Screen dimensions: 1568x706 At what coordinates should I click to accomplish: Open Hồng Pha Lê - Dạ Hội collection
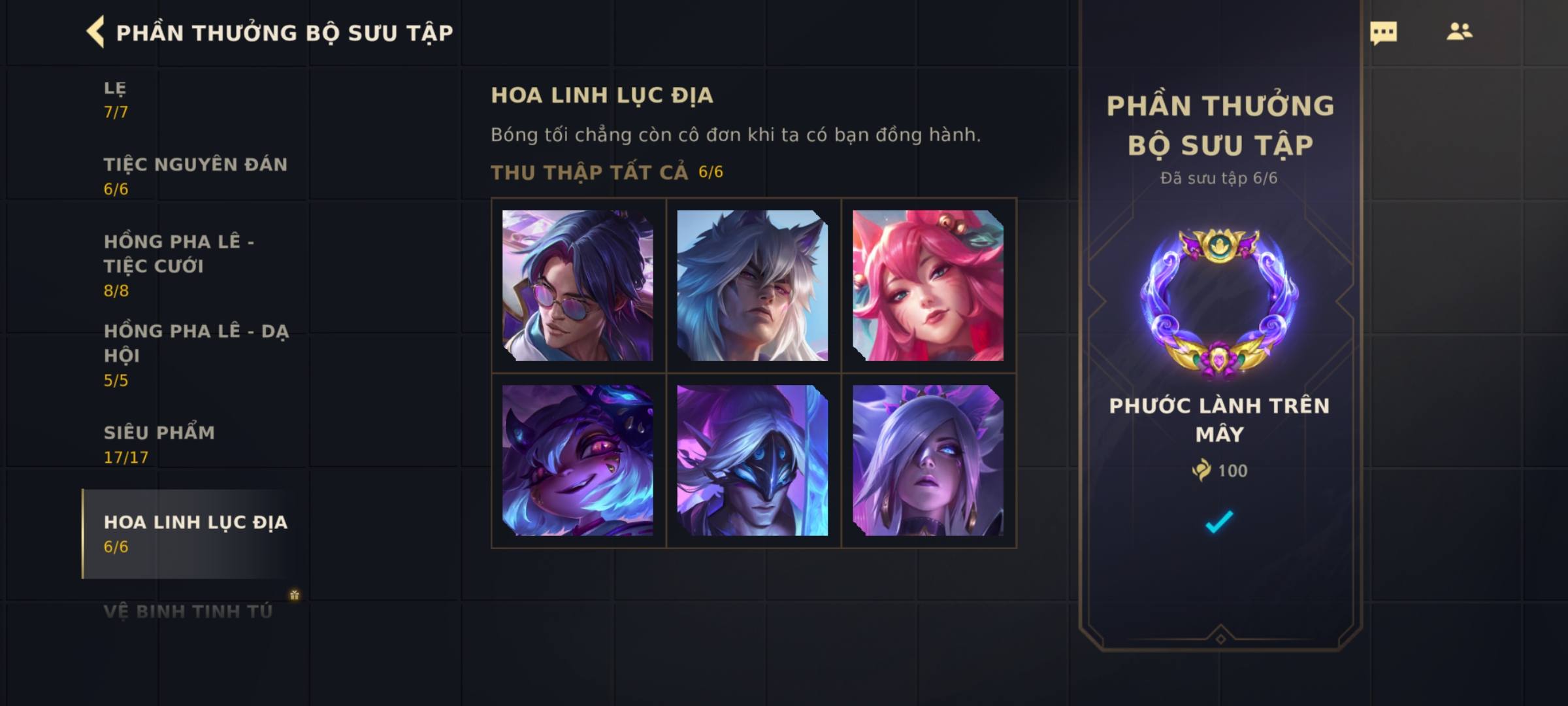click(x=195, y=355)
